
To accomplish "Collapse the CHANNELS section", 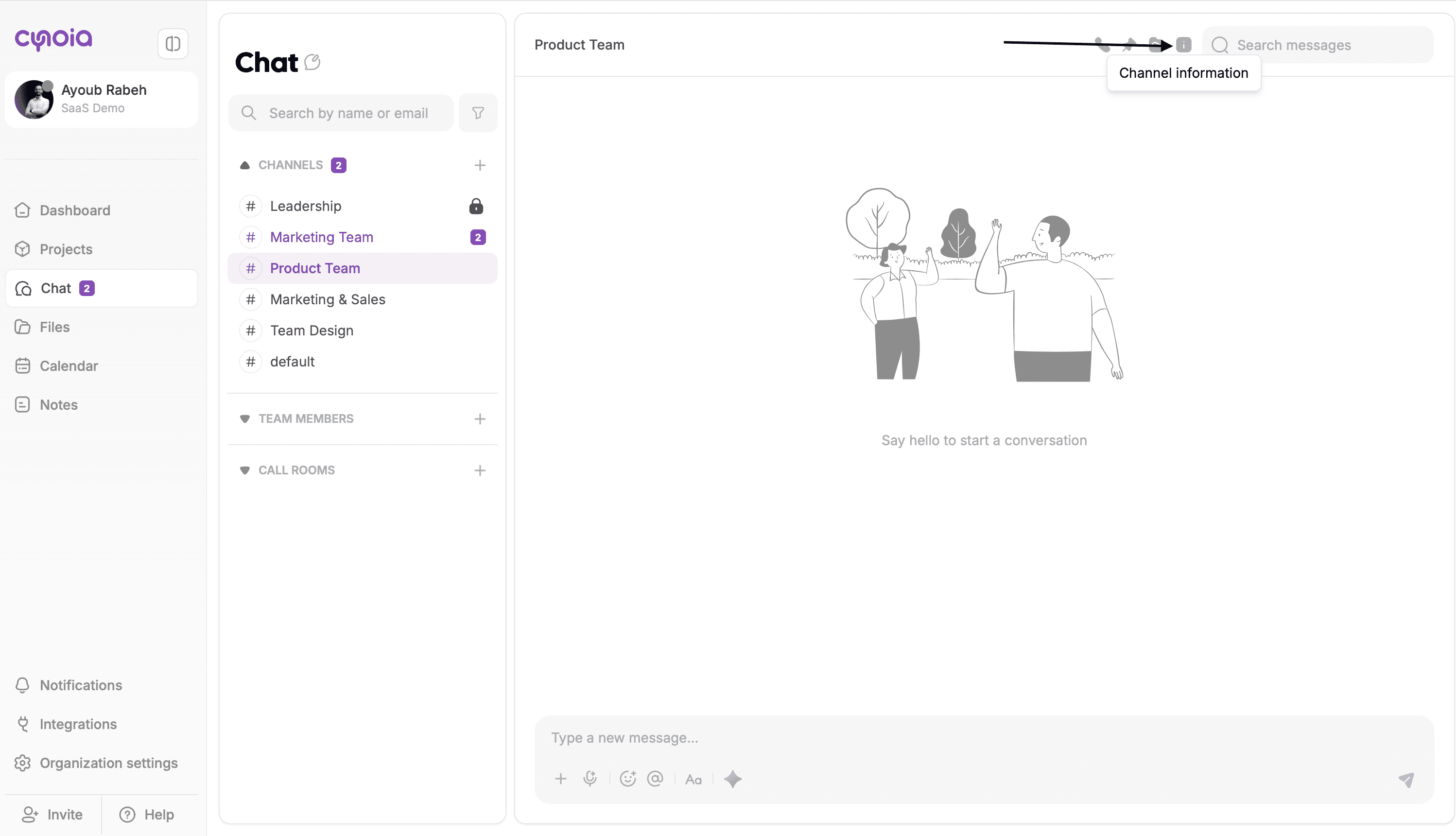I will pos(245,165).
